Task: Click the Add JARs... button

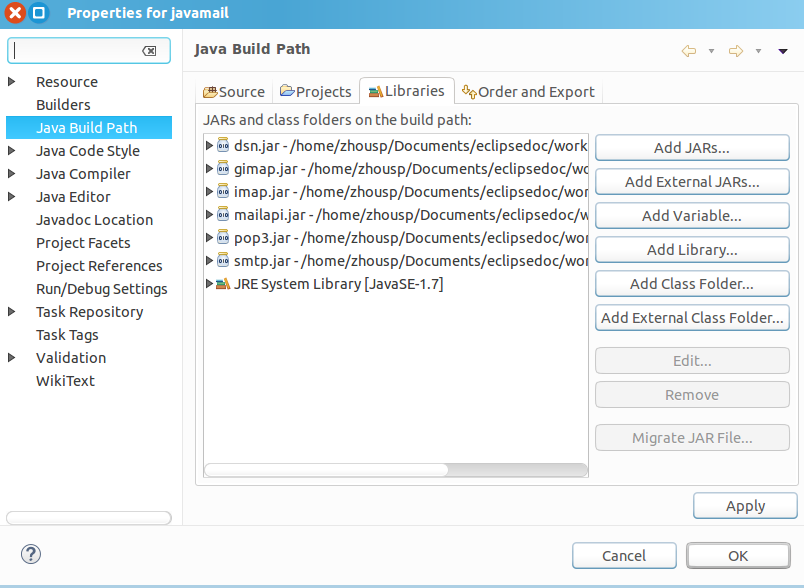Action: pyautogui.click(x=692, y=148)
